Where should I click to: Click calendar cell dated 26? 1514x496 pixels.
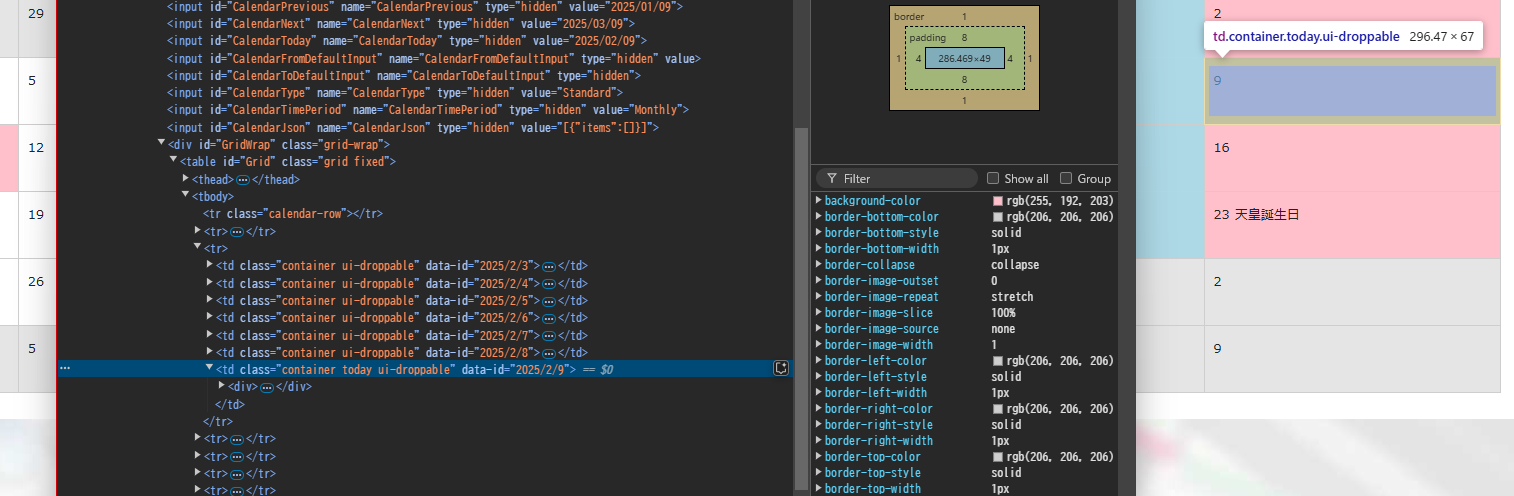[37, 292]
